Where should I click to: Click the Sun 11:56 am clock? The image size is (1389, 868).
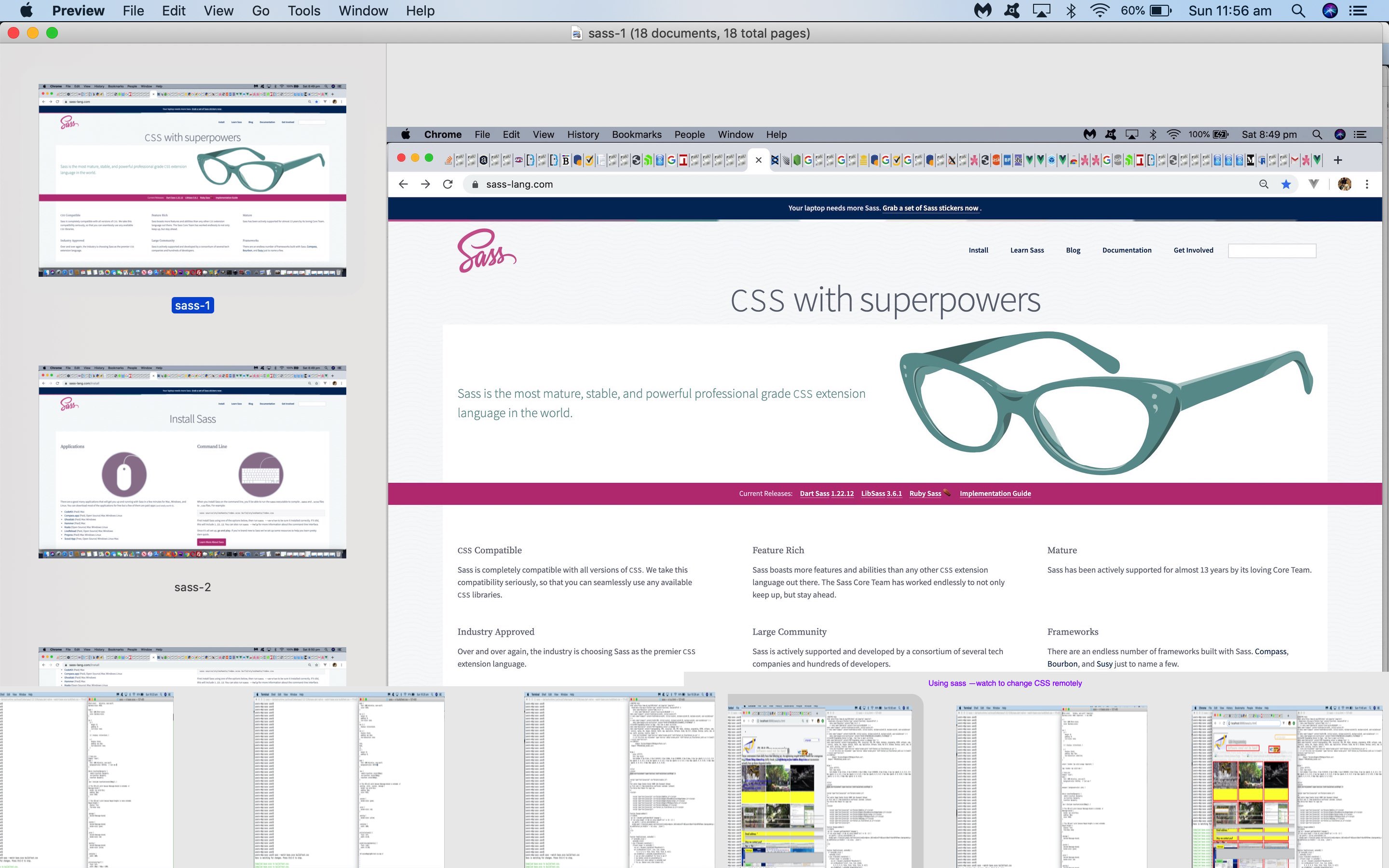tap(1229, 10)
